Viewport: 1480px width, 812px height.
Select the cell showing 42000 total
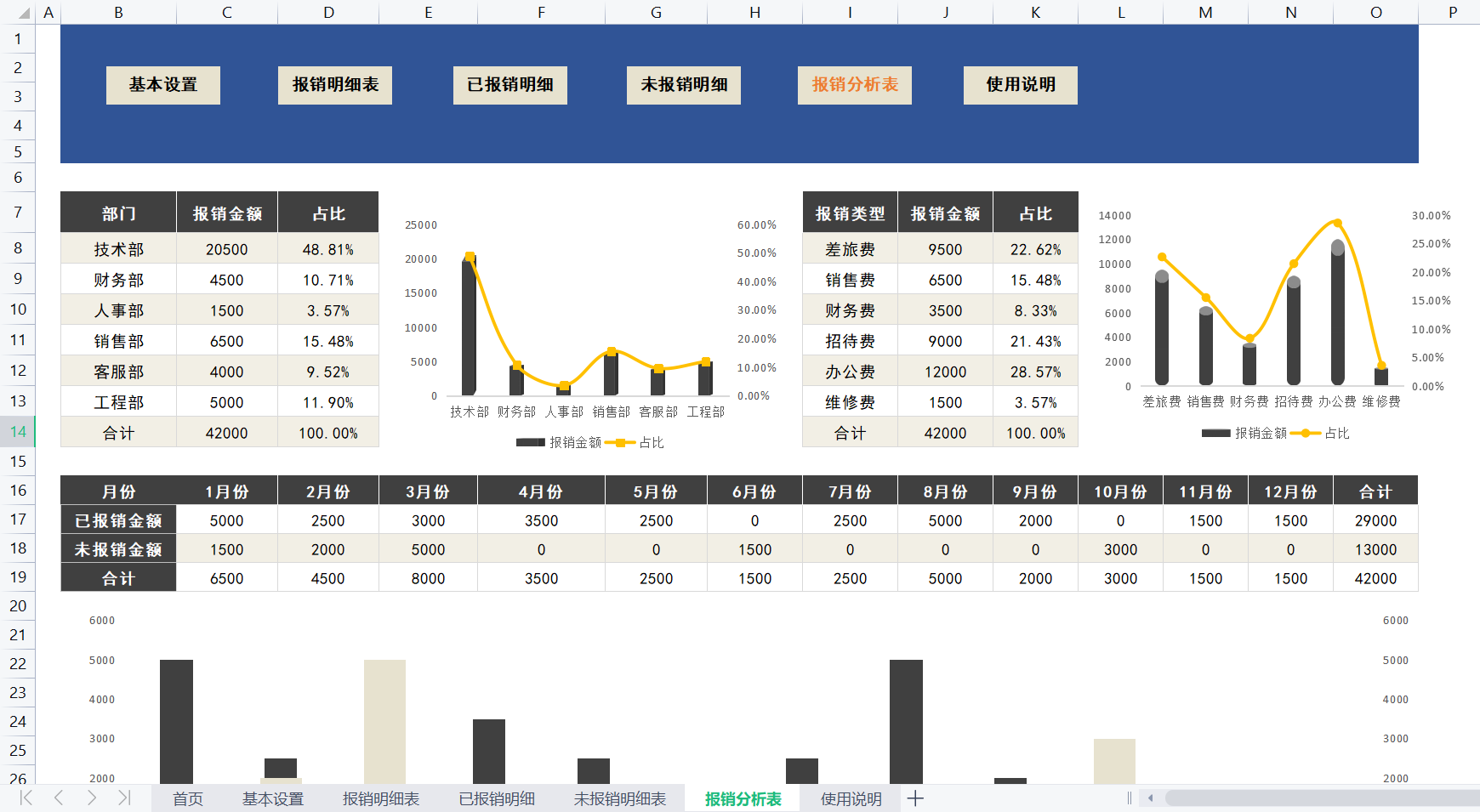pos(226,432)
